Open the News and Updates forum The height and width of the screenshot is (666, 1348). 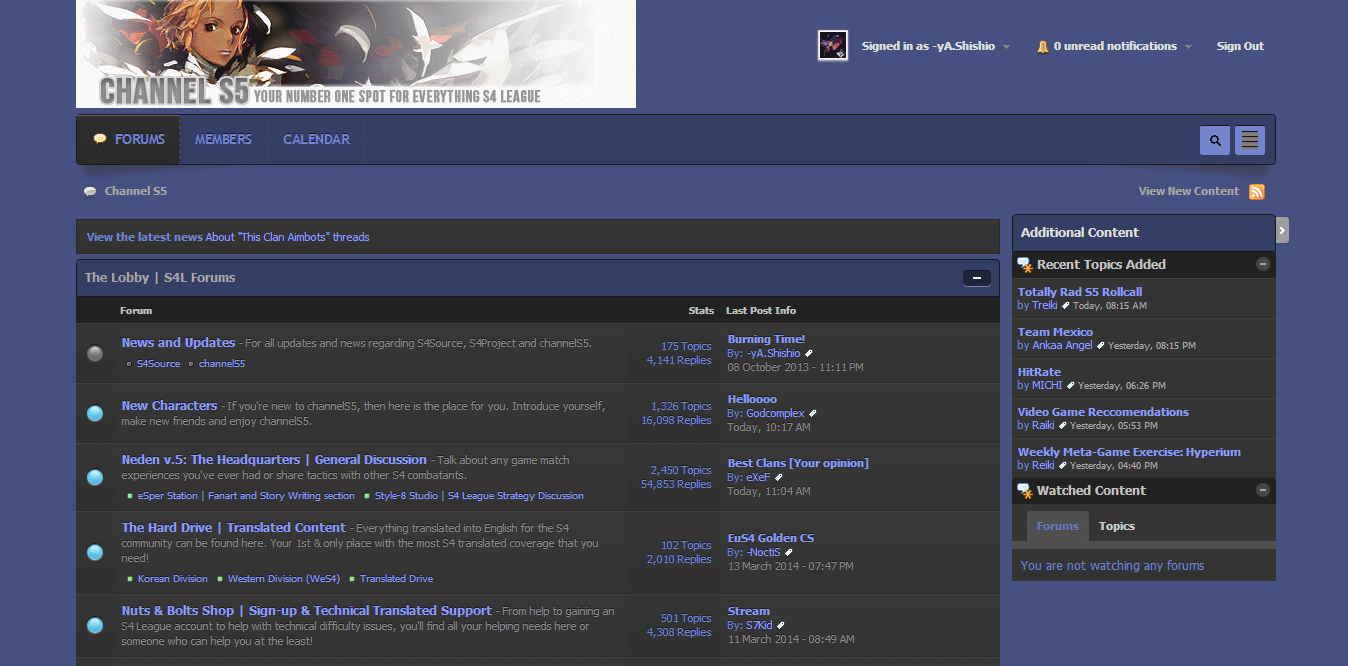[x=179, y=342]
